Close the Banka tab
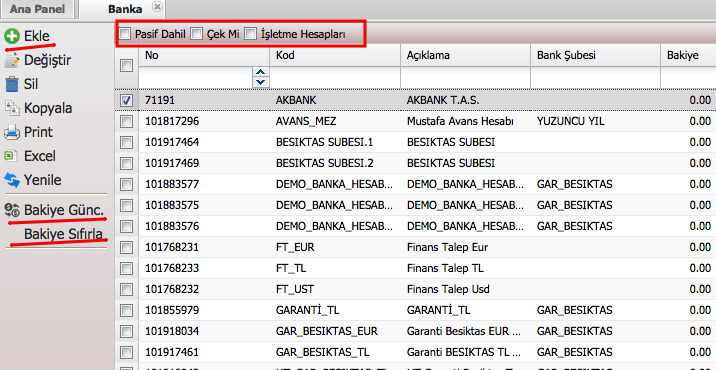Screen dimensions: 716x370 tap(157, 6)
